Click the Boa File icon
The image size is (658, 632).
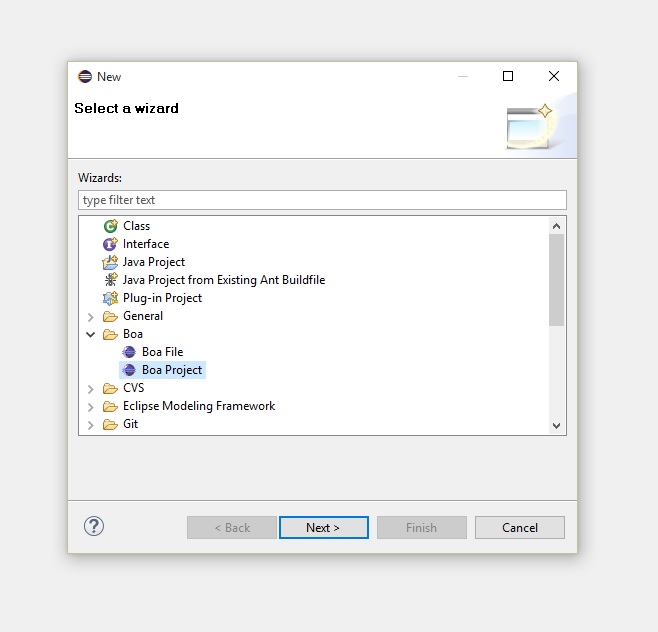click(x=129, y=352)
